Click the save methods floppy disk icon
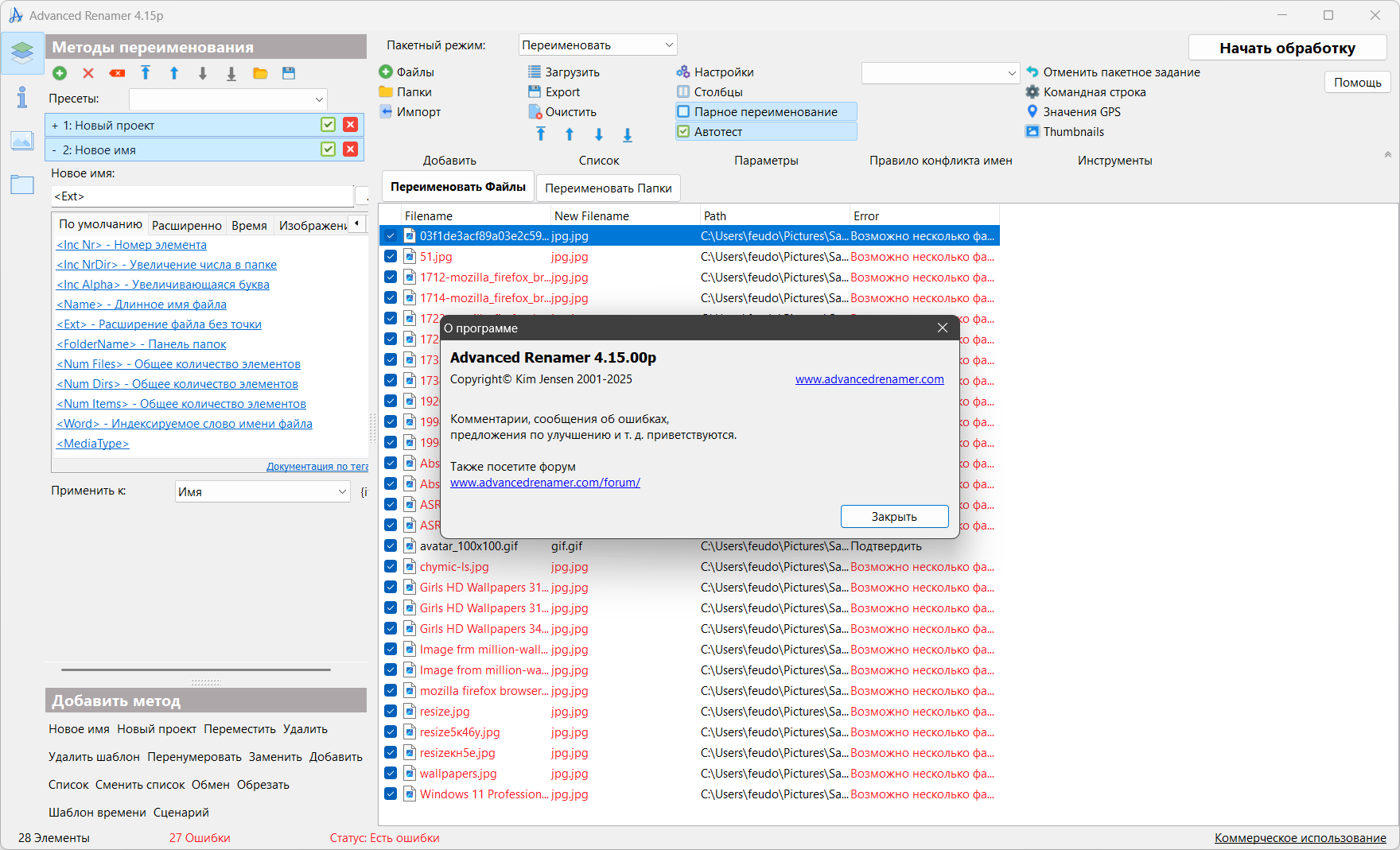 pyautogui.click(x=289, y=73)
